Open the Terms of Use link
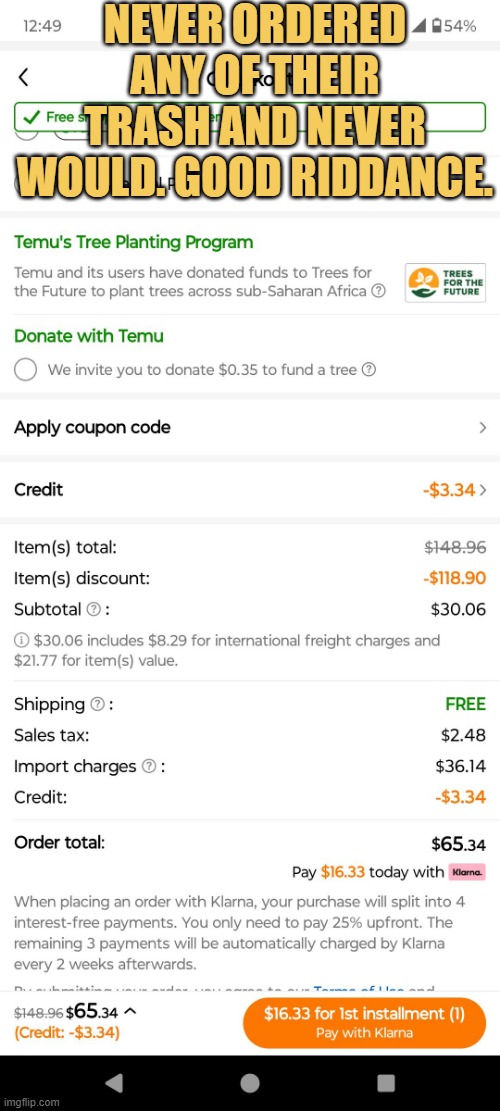Viewport: 500px width, 1111px height. (x=358, y=990)
